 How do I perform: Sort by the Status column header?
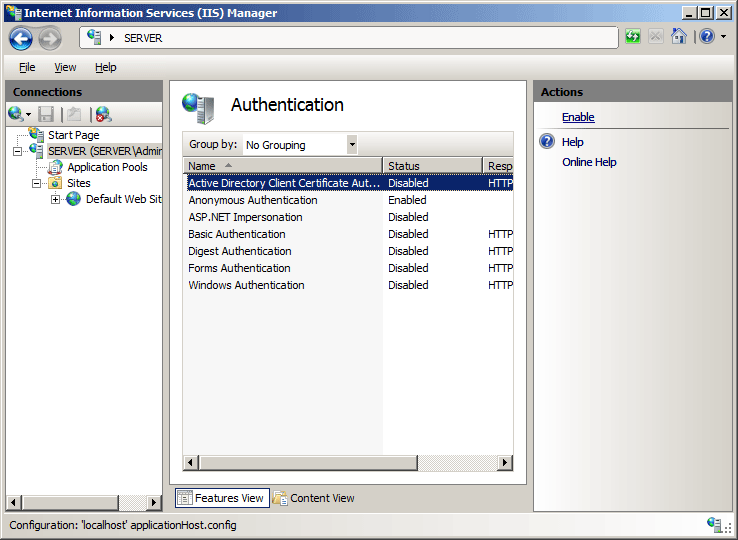click(431, 166)
